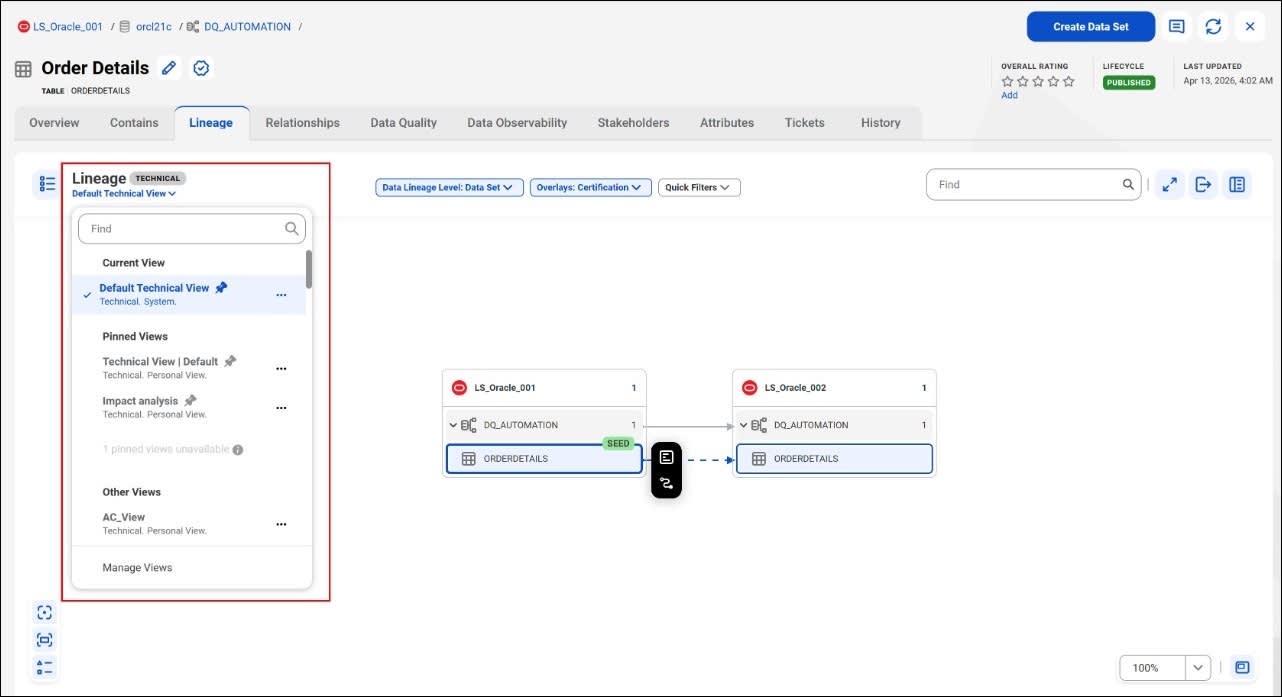Open the History tab

click(880, 123)
